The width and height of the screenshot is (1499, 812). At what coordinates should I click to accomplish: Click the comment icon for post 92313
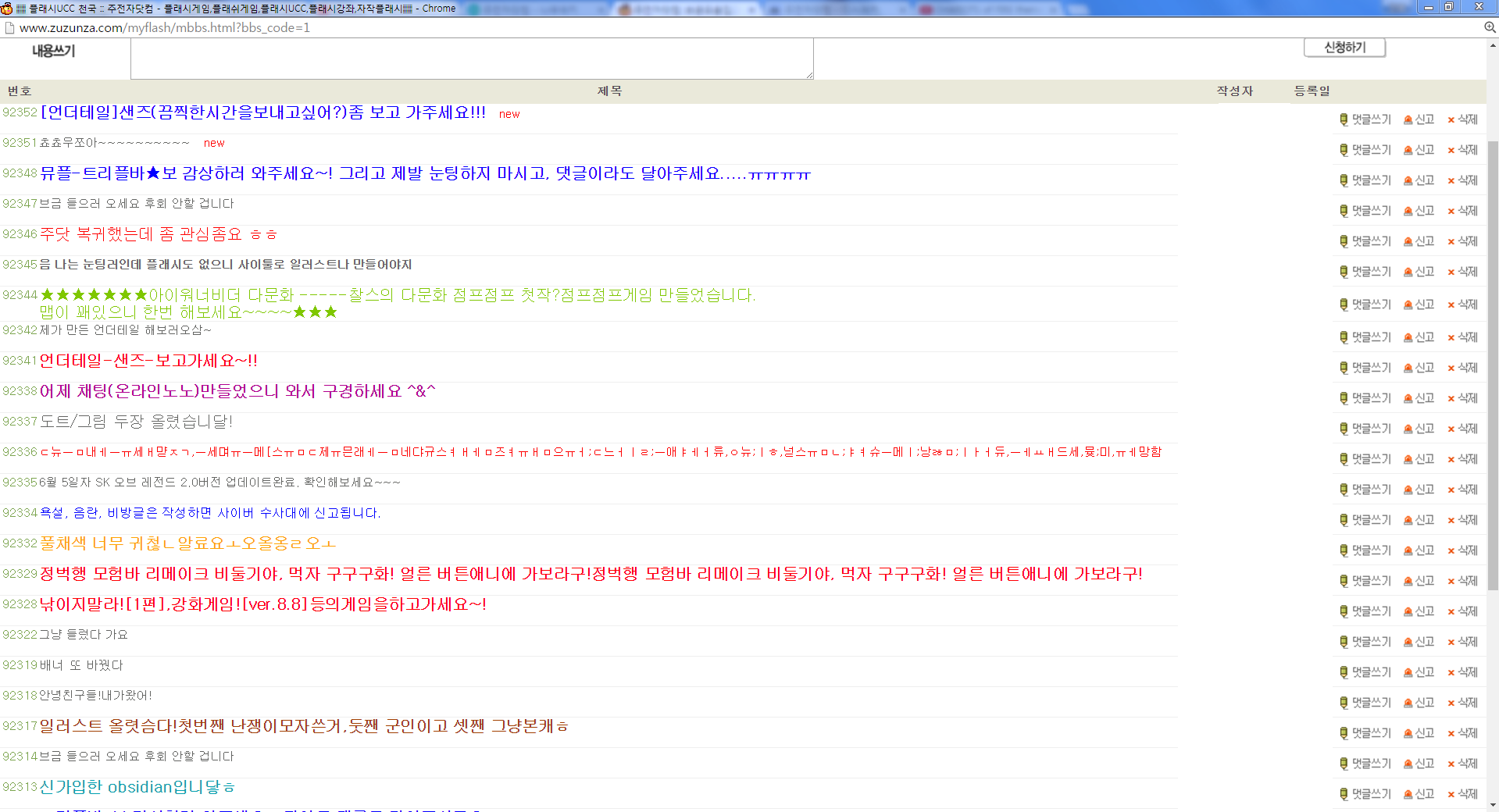[x=1344, y=794]
